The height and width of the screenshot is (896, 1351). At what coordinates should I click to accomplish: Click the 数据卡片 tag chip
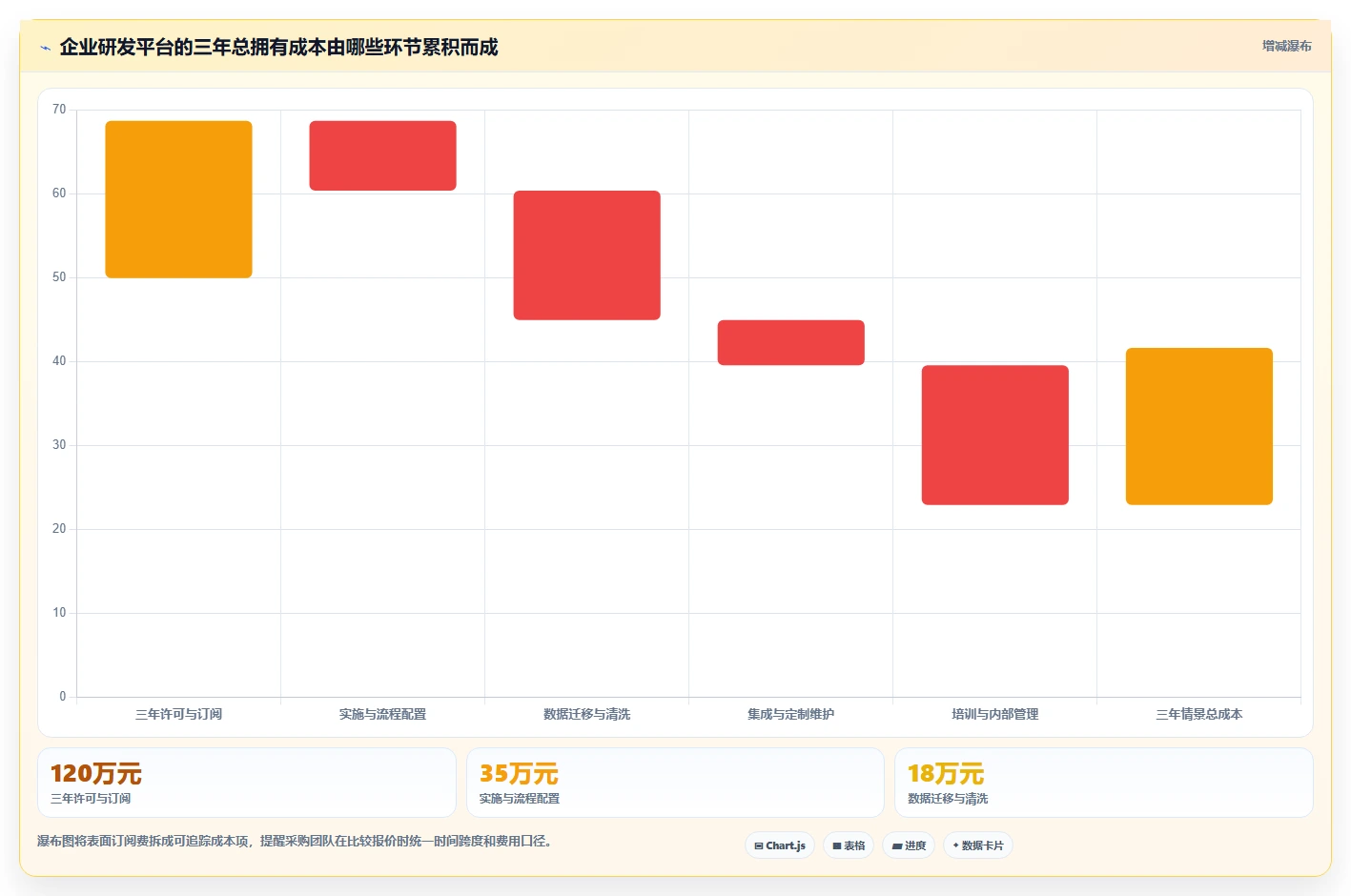(978, 845)
